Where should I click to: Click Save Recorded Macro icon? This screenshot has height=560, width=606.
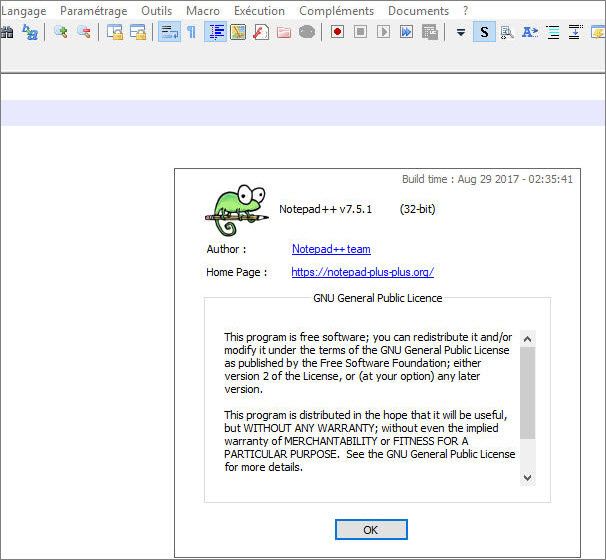[x=430, y=32]
